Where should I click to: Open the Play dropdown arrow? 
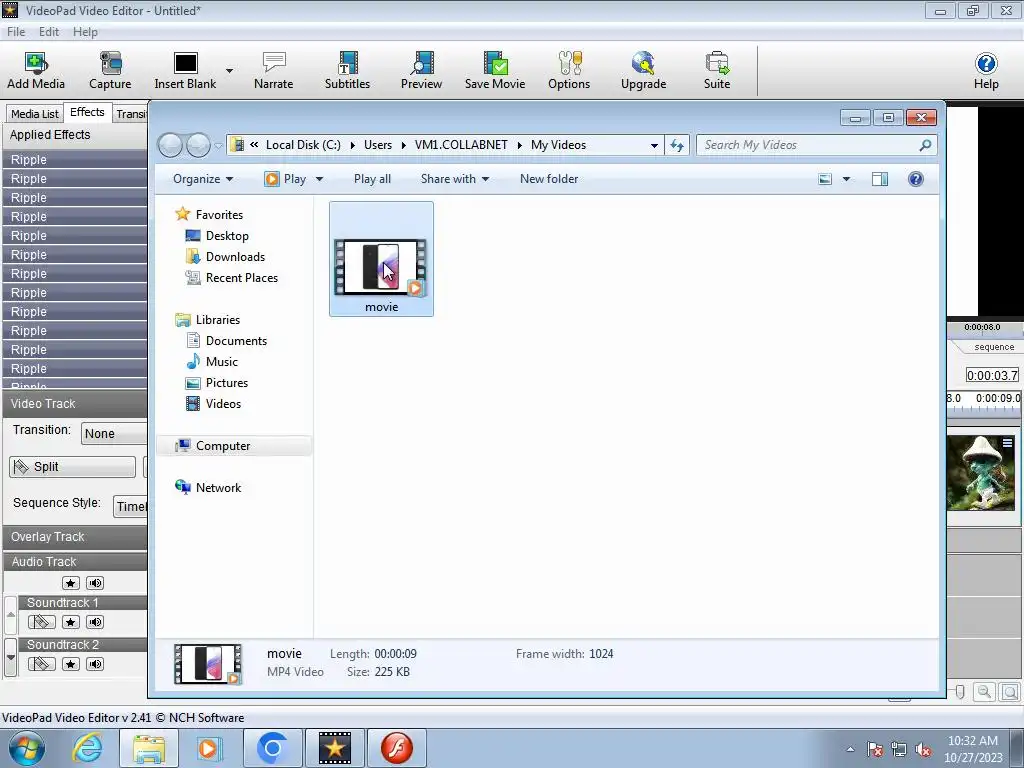(x=319, y=179)
